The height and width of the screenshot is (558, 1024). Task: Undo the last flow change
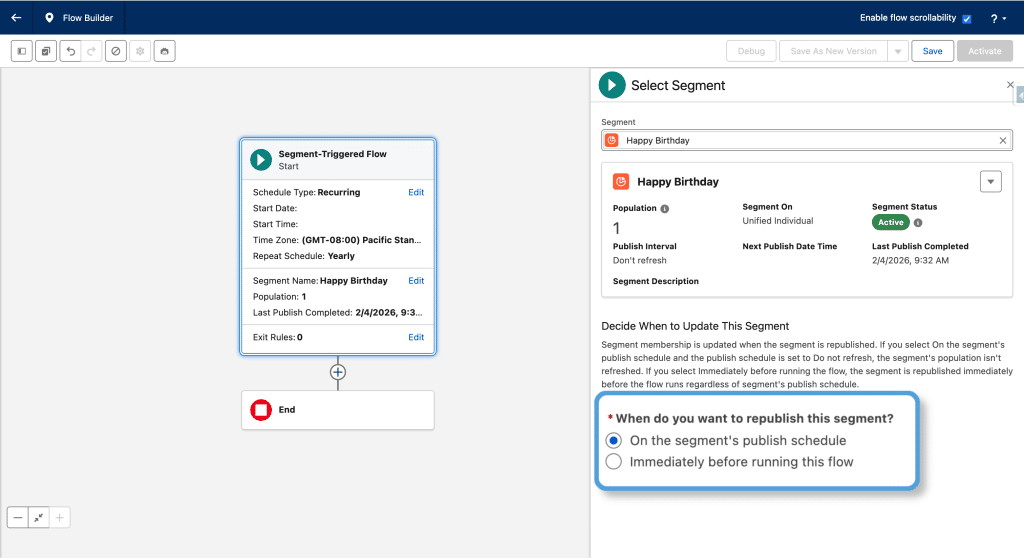(x=70, y=51)
